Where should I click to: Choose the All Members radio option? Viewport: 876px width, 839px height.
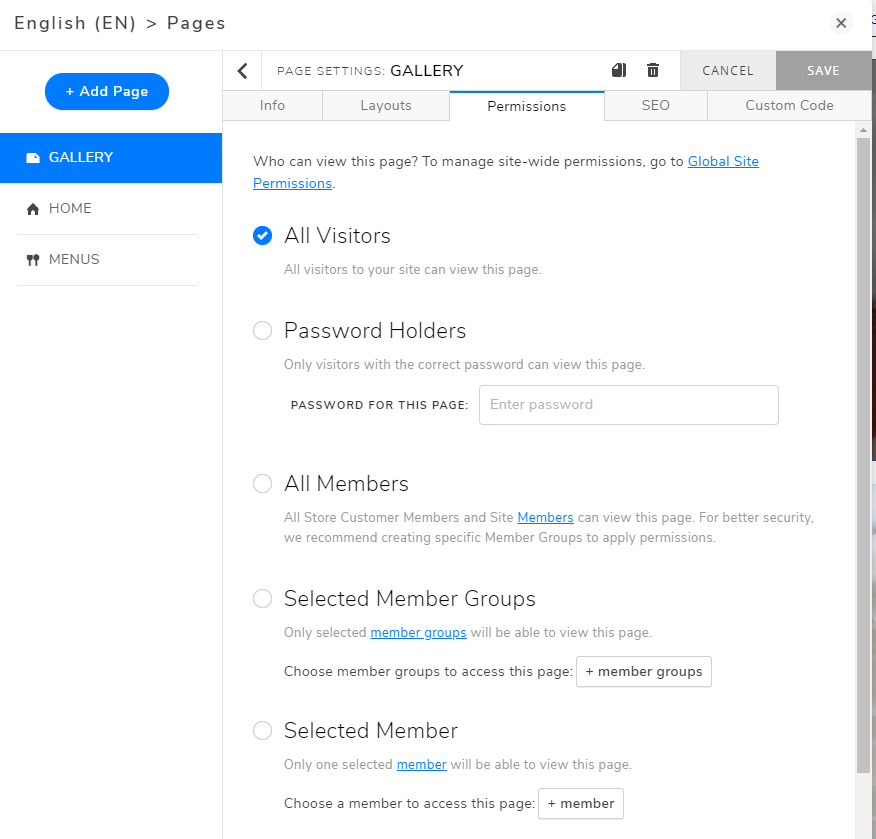click(262, 484)
